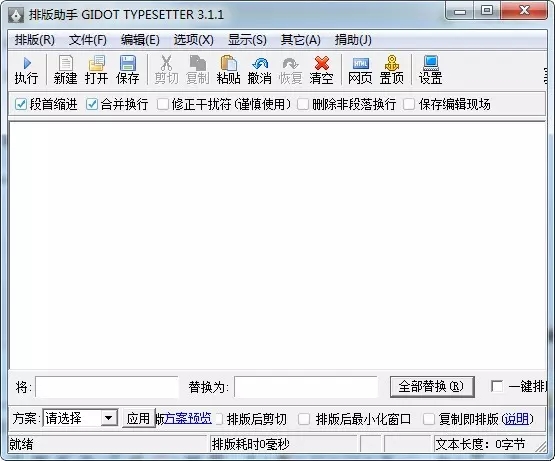Screen dimensions: 555x461
Task: Click 排版耗时0毫秒 status text
Action: pyautogui.click(x=251, y=444)
